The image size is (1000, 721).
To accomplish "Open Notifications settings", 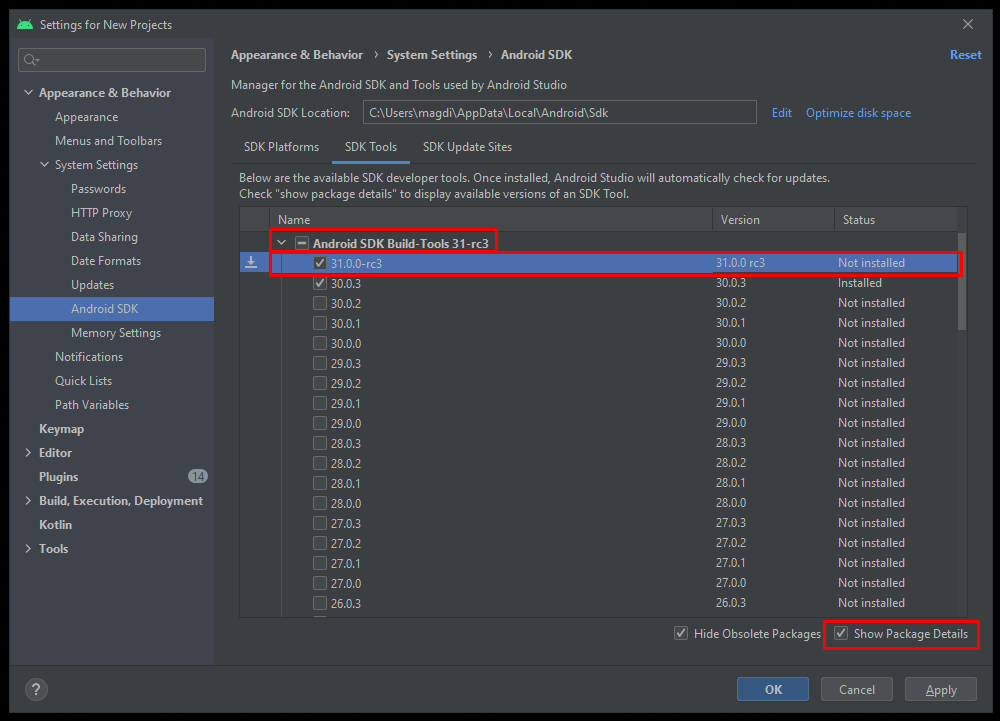I will [89, 357].
